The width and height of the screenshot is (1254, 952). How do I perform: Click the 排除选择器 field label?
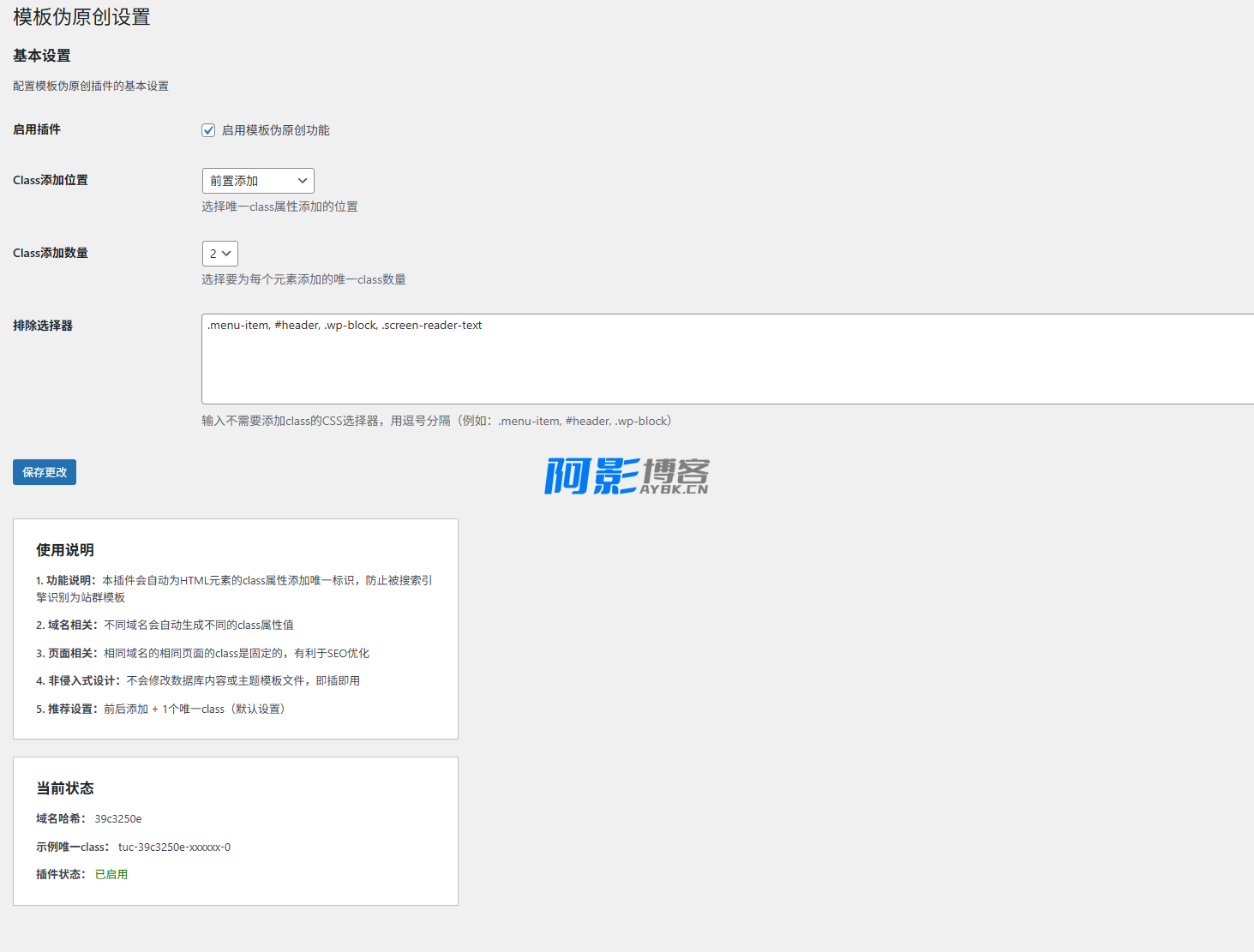[x=43, y=326]
